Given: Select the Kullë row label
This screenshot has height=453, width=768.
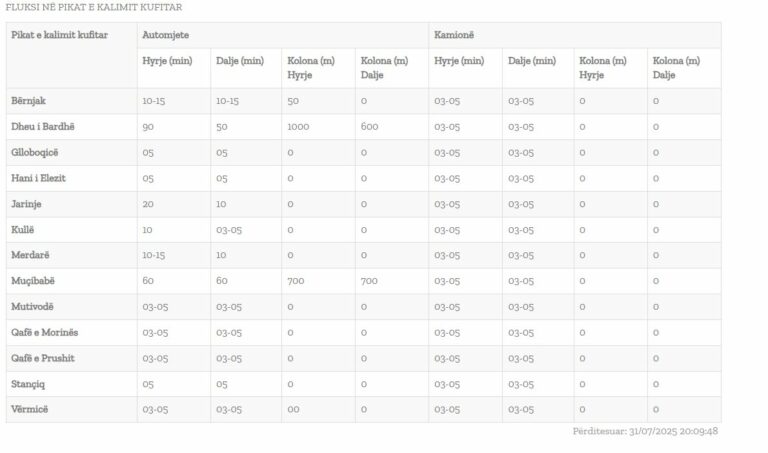Looking at the screenshot, I should [22, 229].
